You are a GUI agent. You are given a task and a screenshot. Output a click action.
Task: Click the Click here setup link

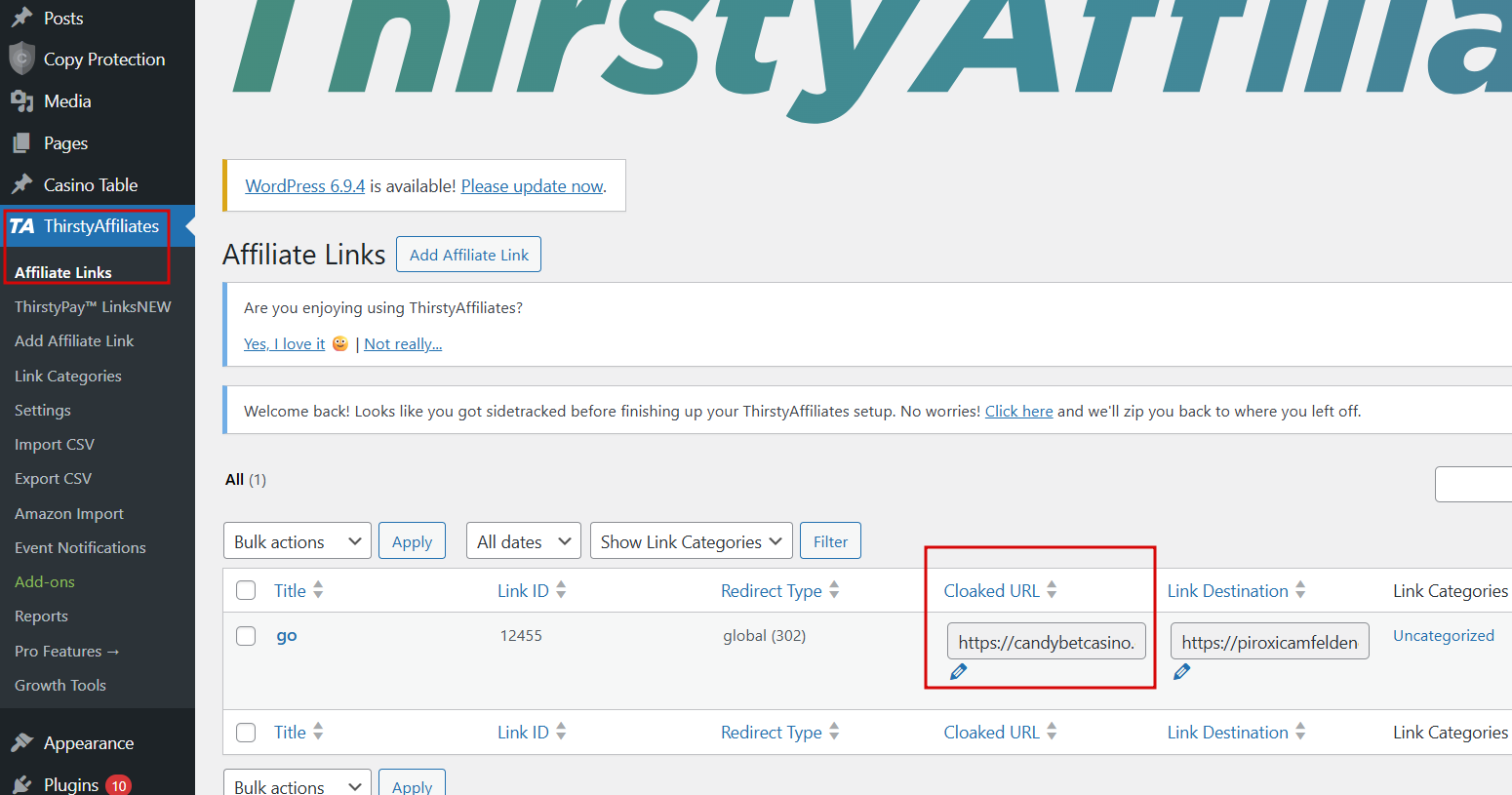pyautogui.click(x=1019, y=411)
